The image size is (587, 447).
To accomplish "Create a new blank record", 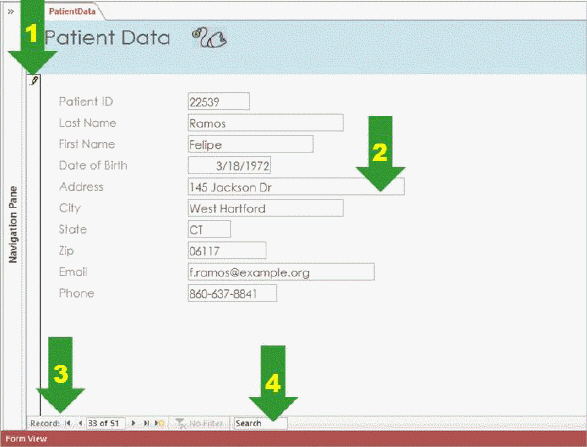I will [159, 423].
